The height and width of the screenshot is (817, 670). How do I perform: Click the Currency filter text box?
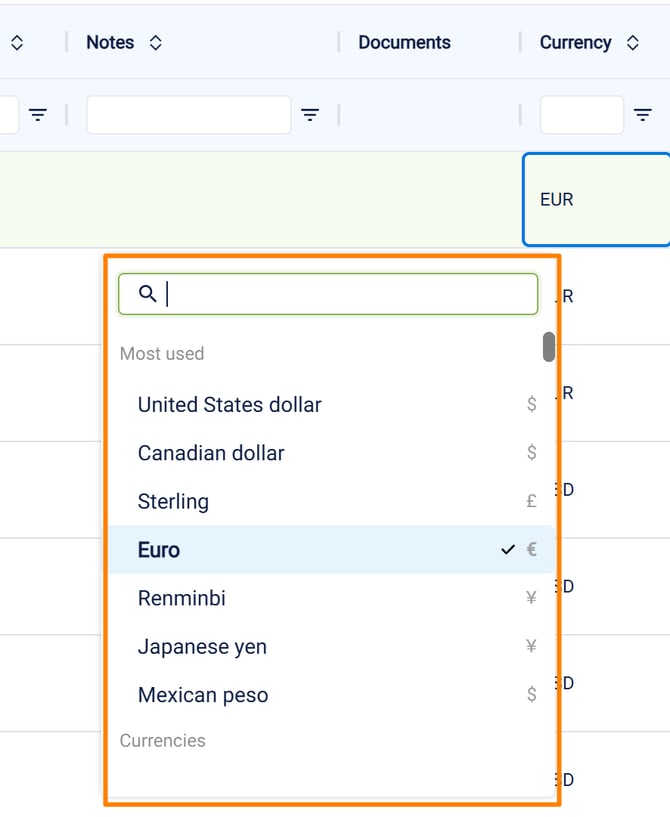(581, 116)
